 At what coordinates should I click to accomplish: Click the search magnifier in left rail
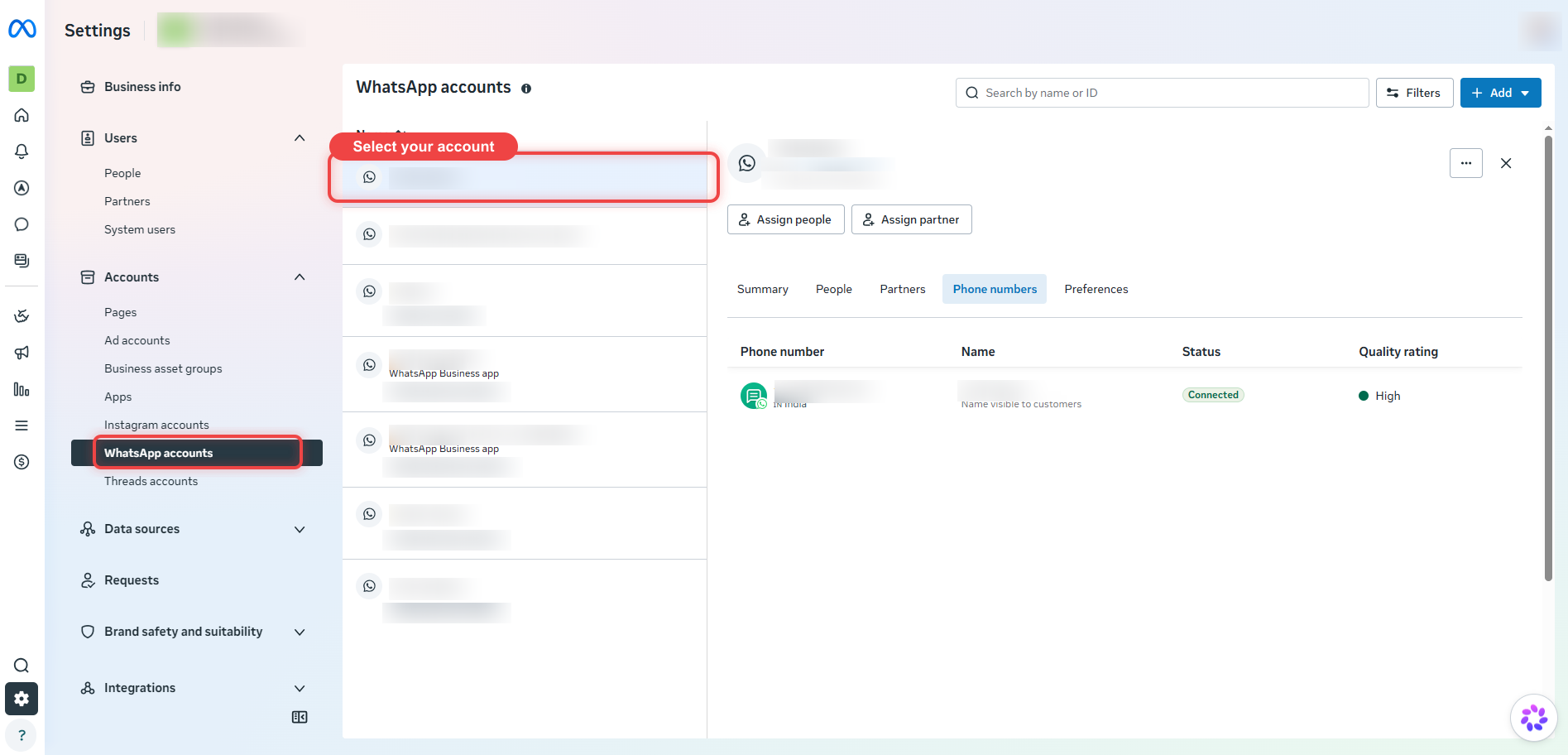[x=22, y=666]
